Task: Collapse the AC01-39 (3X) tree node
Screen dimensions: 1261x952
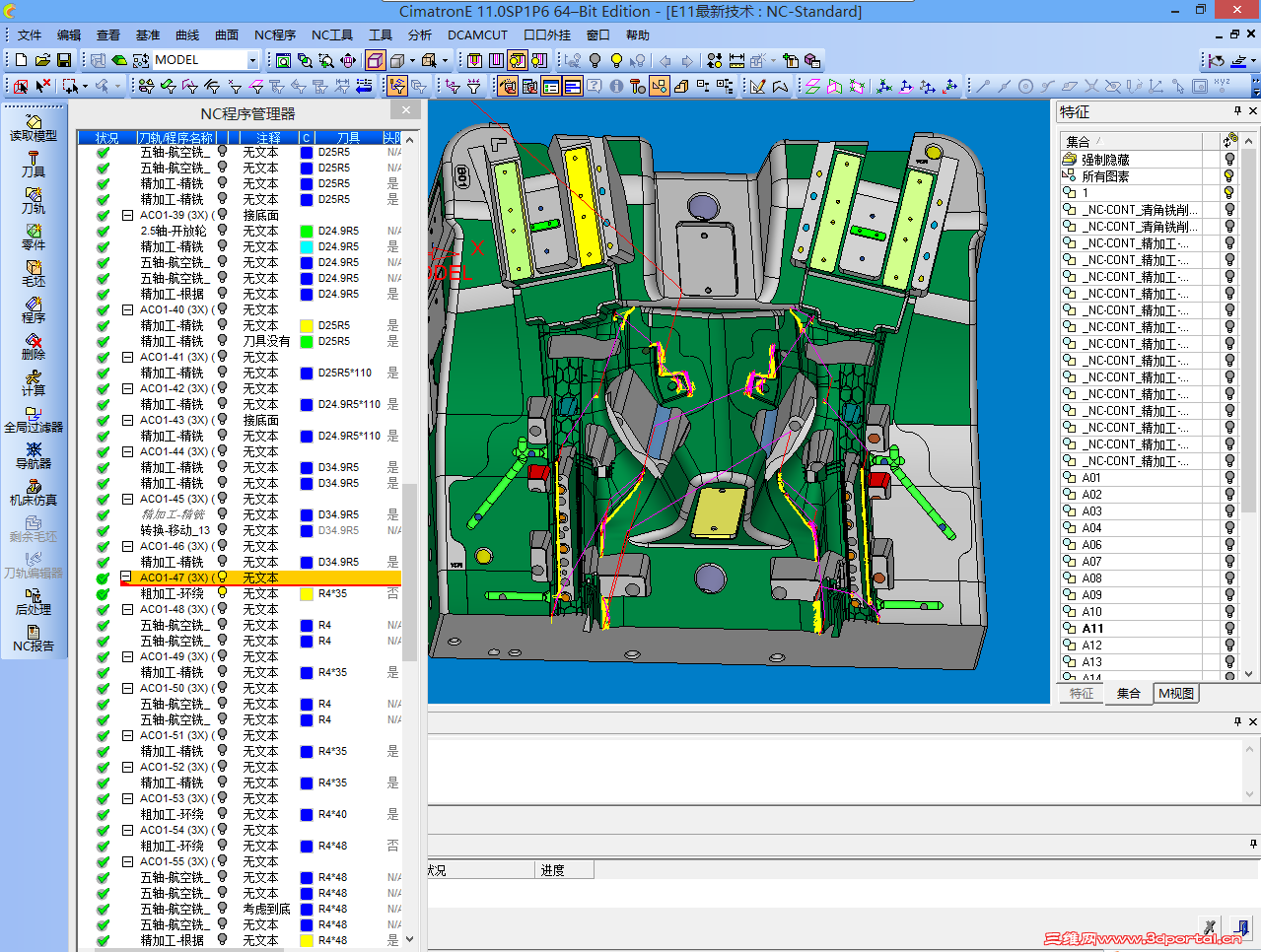Action: point(127,215)
